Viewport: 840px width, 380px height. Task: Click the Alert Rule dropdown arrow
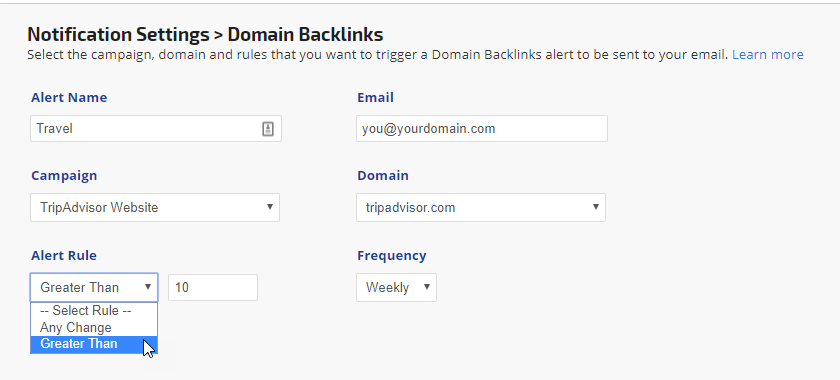tap(148, 287)
